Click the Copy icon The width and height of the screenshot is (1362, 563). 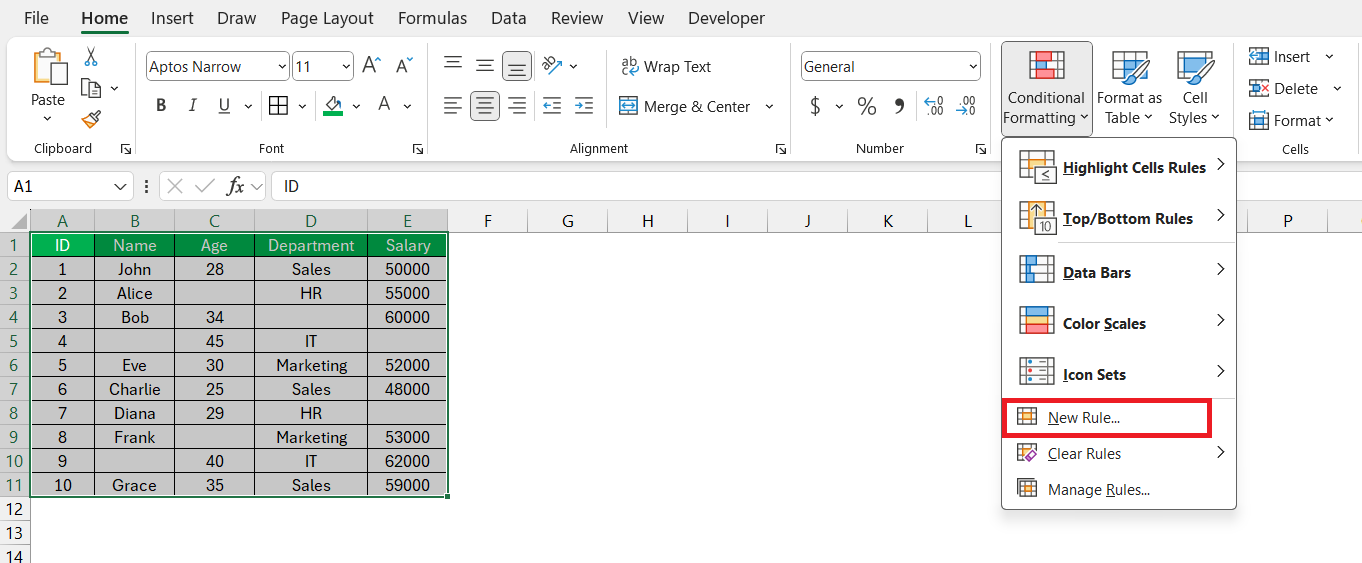[x=91, y=88]
